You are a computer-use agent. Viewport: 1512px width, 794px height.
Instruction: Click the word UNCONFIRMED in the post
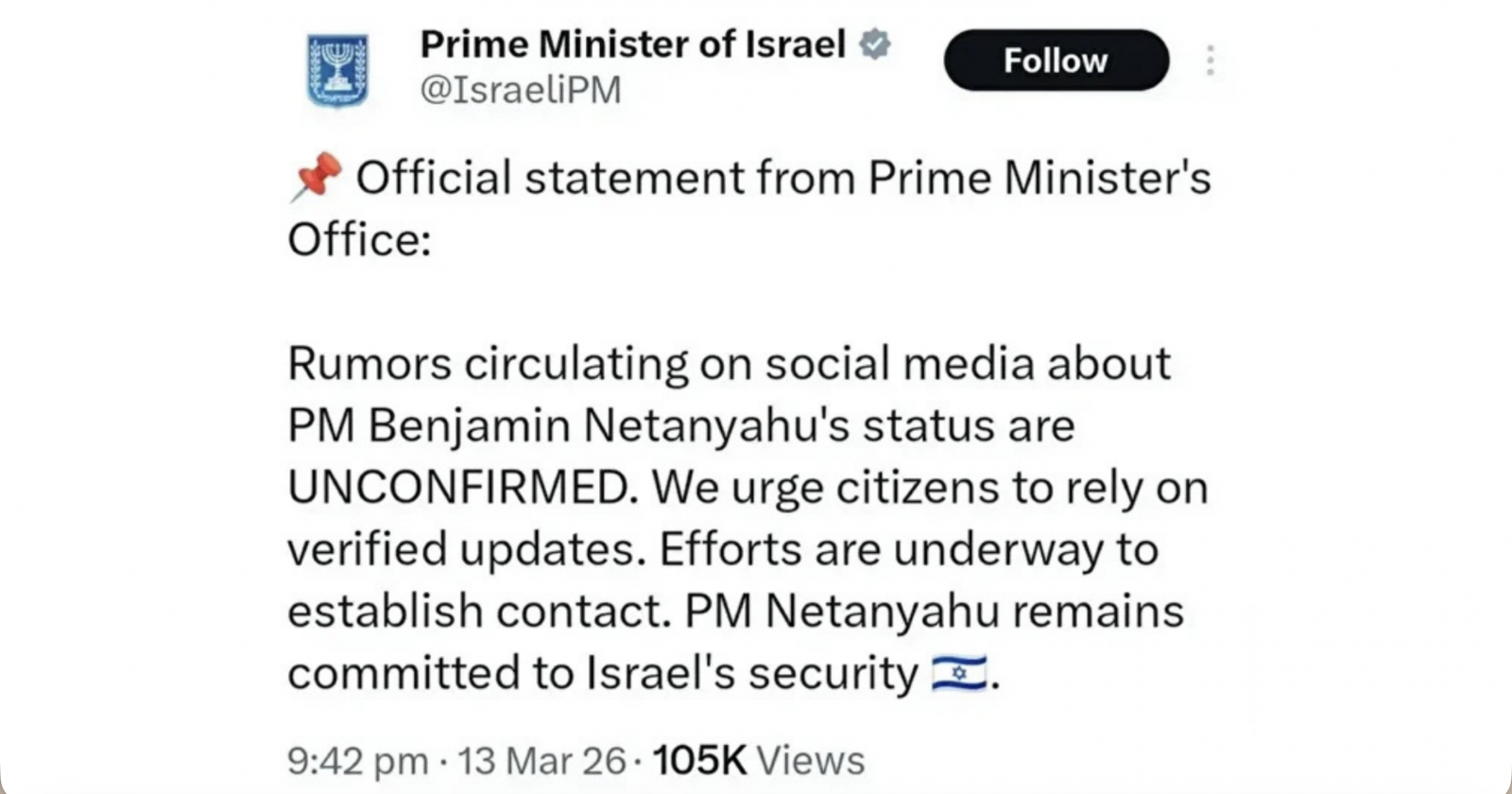click(x=458, y=488)
